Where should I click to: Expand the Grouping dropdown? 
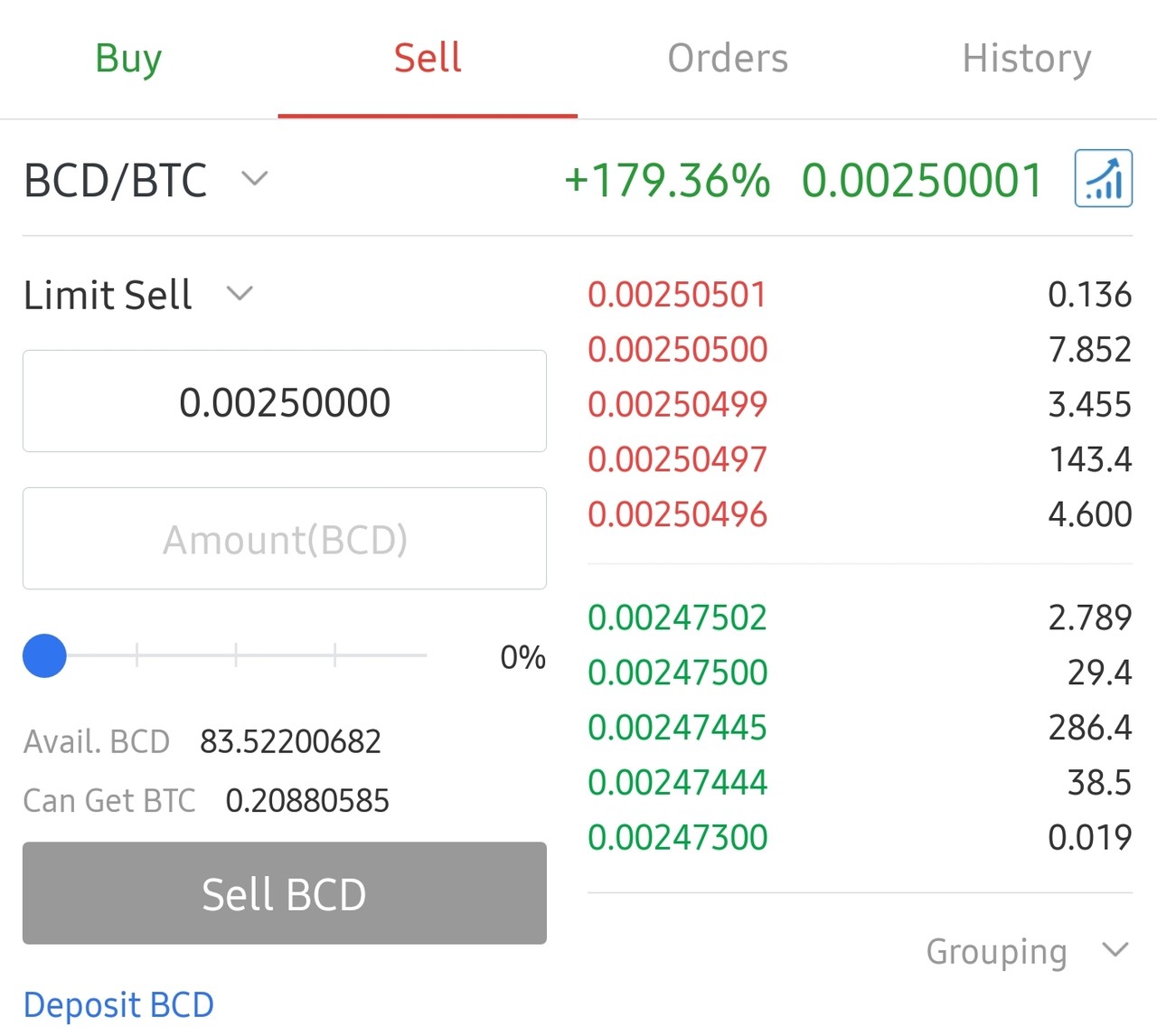1027,951
